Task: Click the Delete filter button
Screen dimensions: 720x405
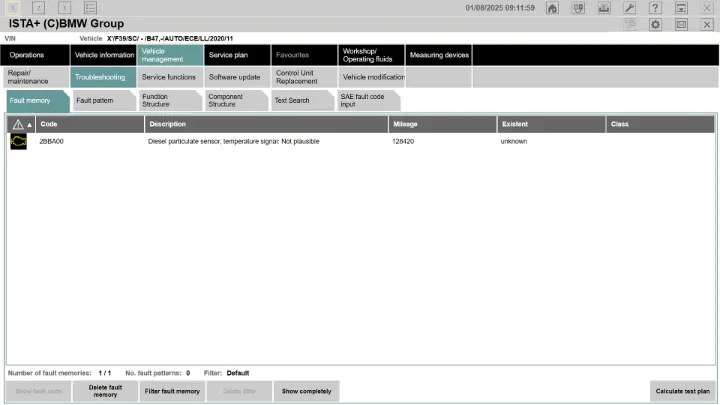Action: tap(239, 391)
